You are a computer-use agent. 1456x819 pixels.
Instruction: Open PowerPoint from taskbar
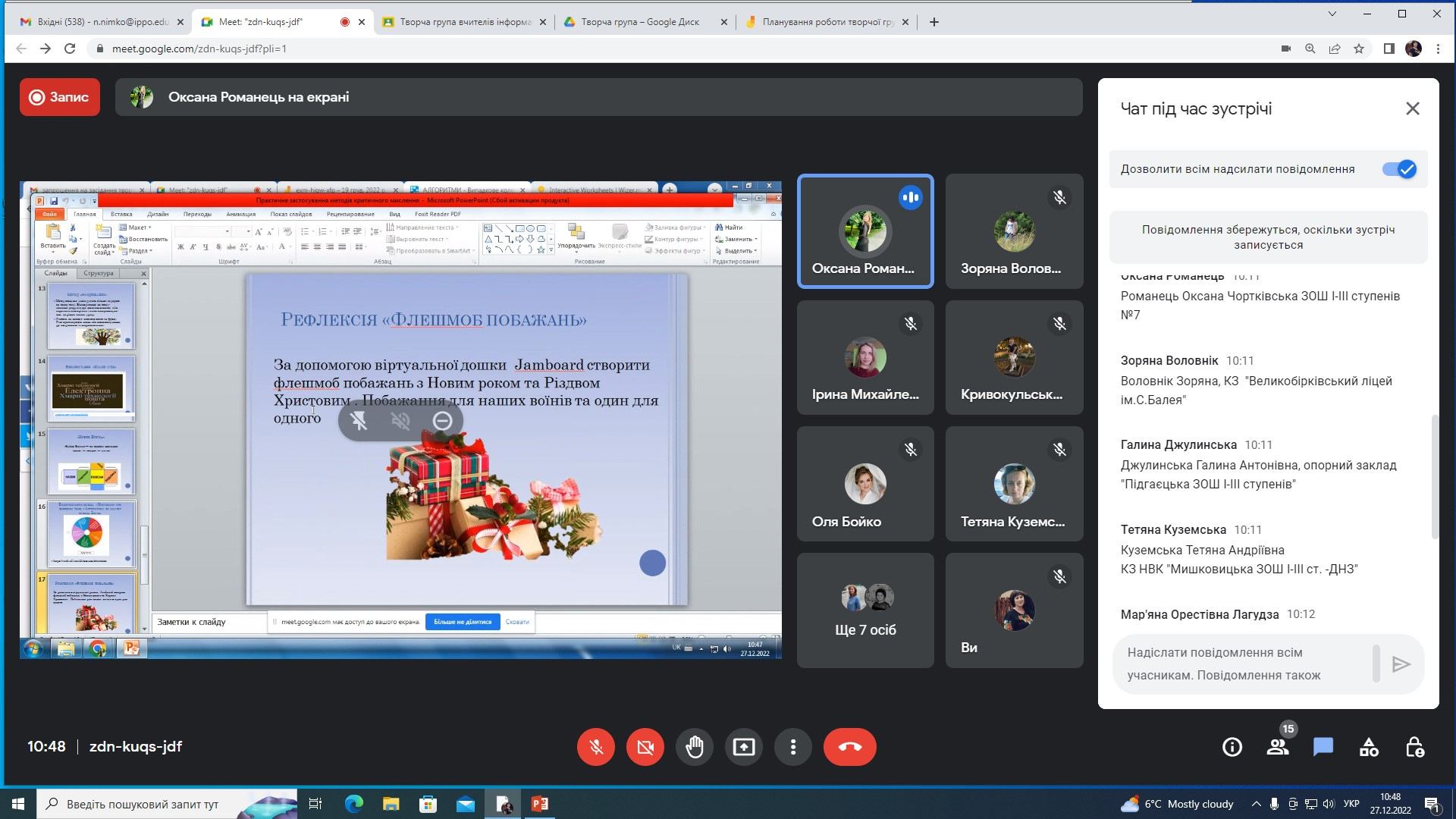tap(540, 804)
